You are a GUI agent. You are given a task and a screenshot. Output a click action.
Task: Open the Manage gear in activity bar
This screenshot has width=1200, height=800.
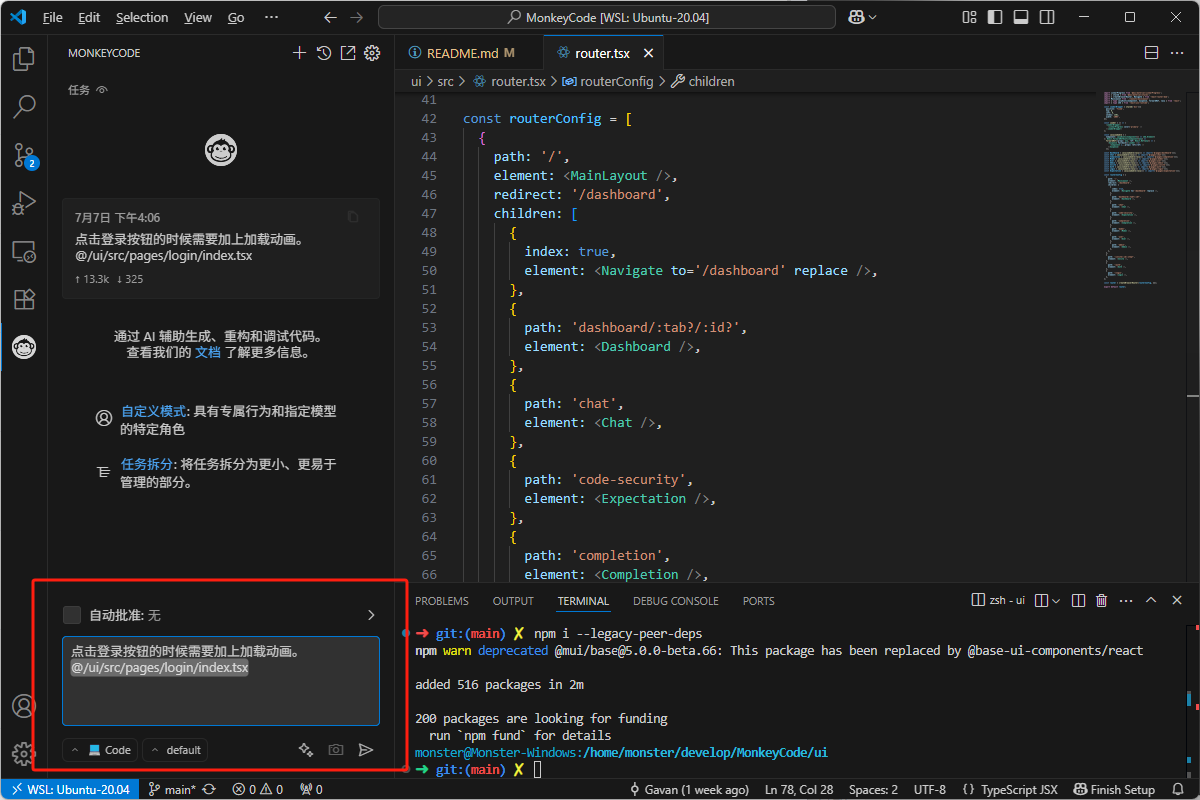[24, 753]
